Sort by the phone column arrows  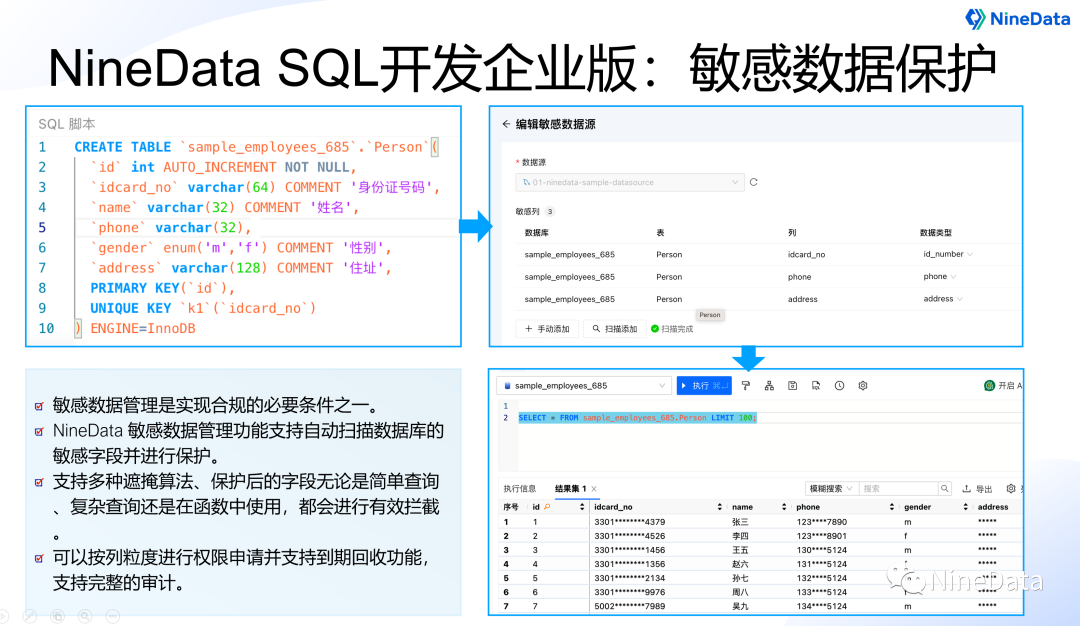(891, 507)
